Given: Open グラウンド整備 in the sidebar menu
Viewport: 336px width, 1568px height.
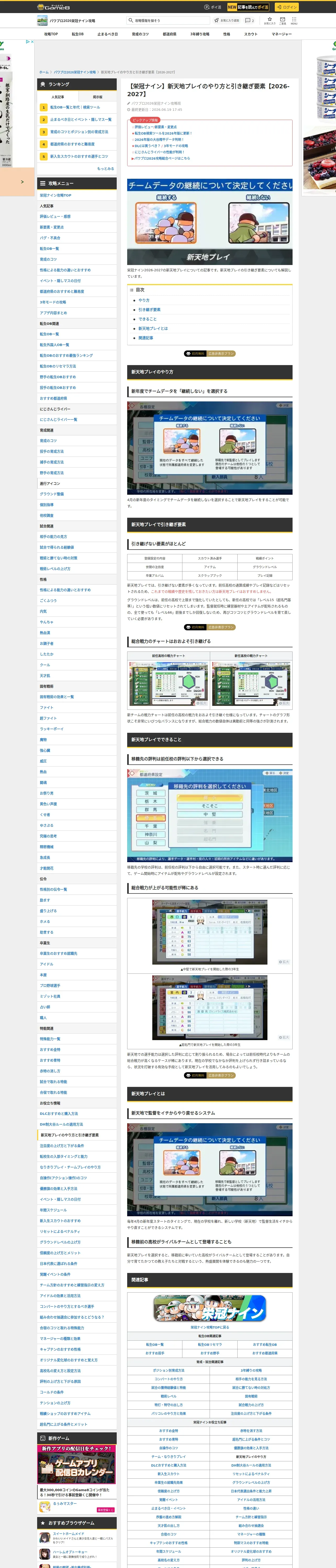Looking at the screenshot, I should click(52, 494).
